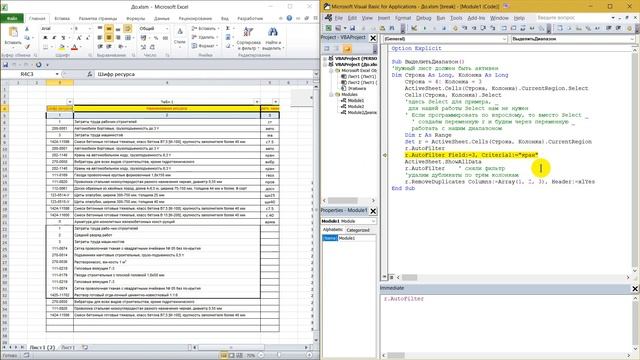
Task: Switch to Alphabetic tab in Properties
Action: point(333,230)
